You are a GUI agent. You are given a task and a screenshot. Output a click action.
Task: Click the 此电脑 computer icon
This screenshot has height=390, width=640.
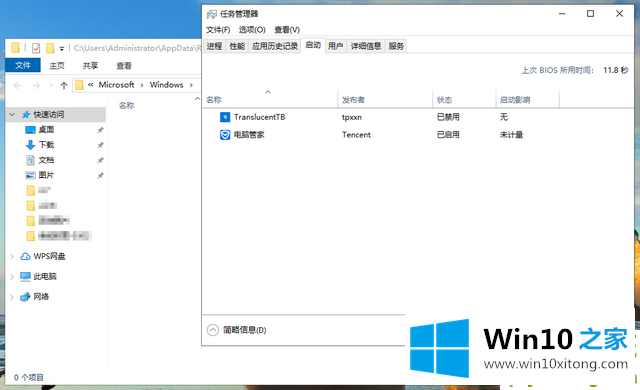pyautogui.click(x=25, y=277)
